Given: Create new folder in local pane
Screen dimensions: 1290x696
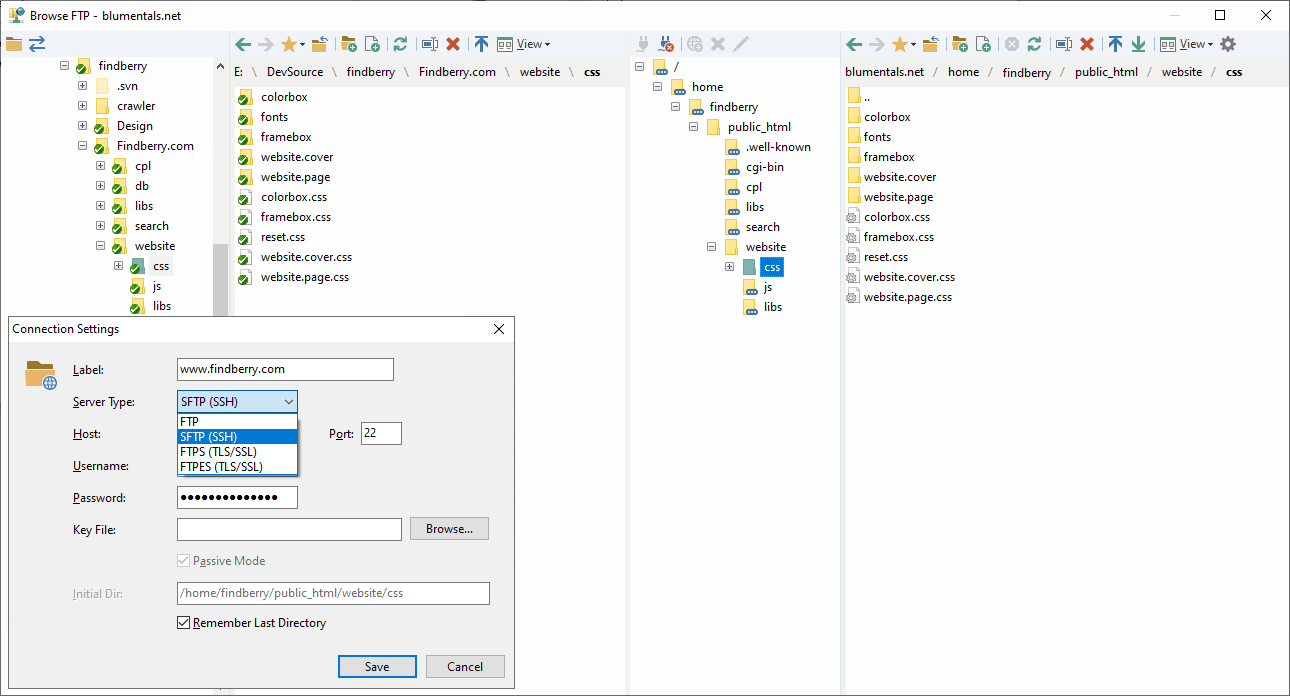Looking at the screenshot, I should pos(349,44).
